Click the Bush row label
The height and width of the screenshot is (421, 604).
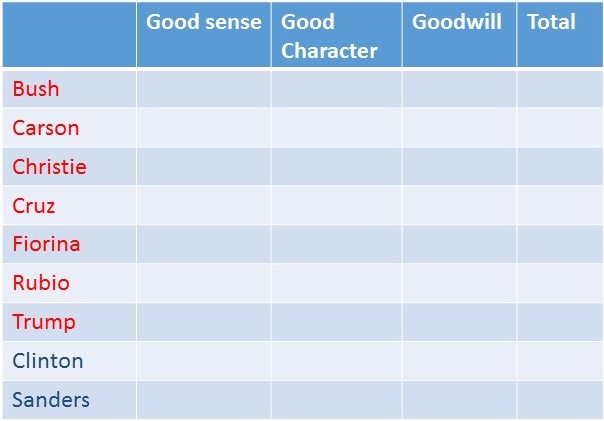[36, 89]
